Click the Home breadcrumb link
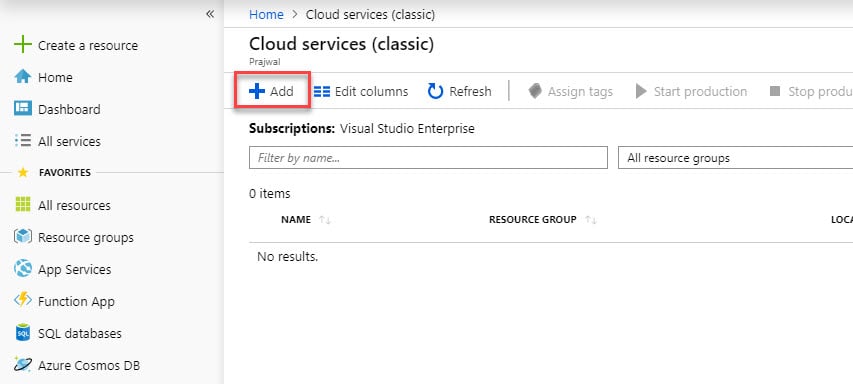This screenshot has width=853, height=384. [x=266, y=15]
